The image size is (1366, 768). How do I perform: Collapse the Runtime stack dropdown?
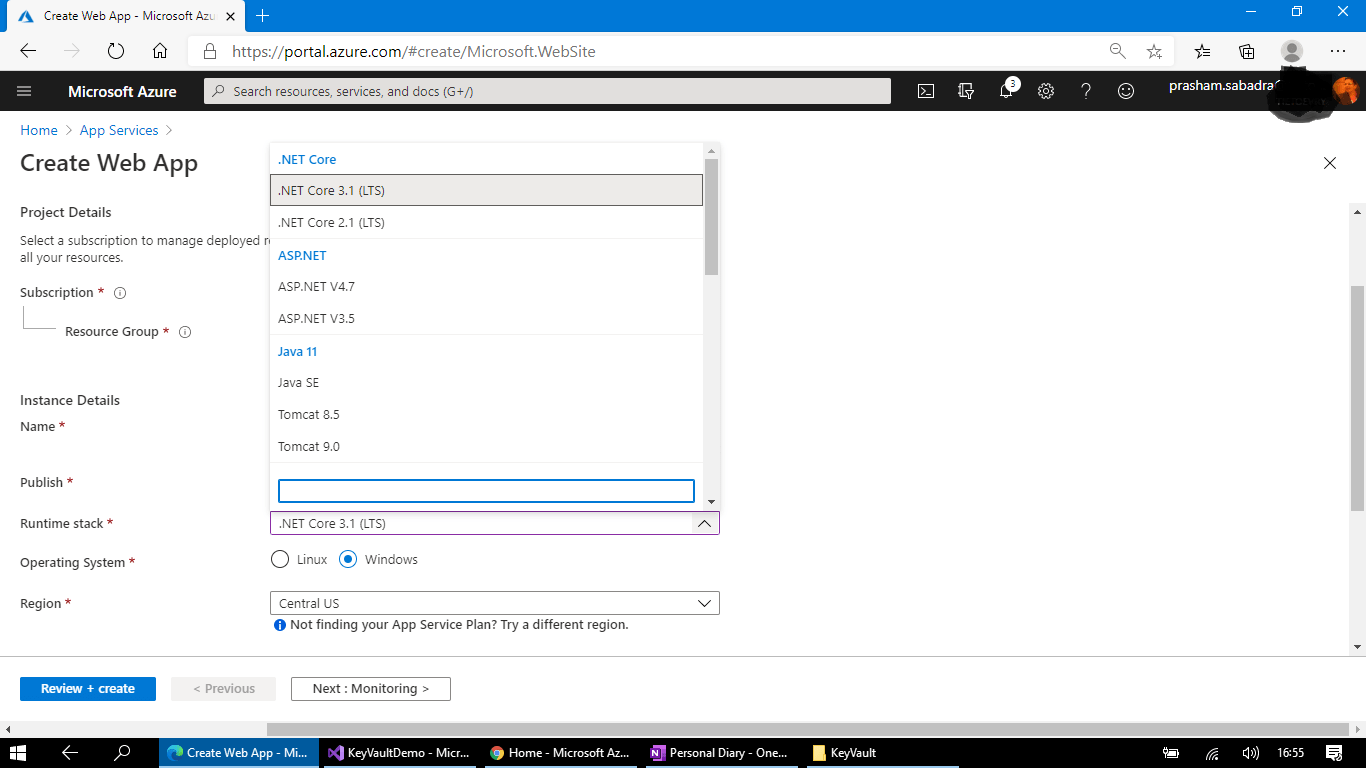point(704,523)
